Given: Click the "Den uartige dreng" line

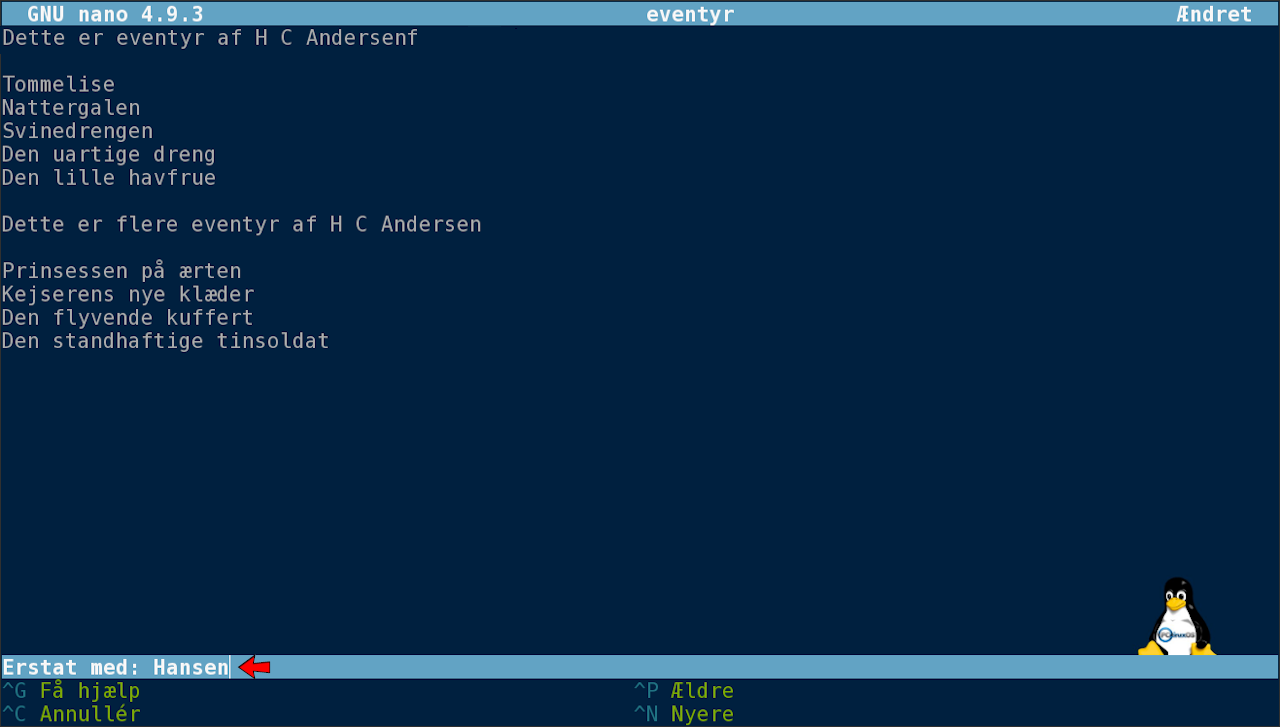Looking at the screenshot, I should pyautogui.click(x=109, y=154).
